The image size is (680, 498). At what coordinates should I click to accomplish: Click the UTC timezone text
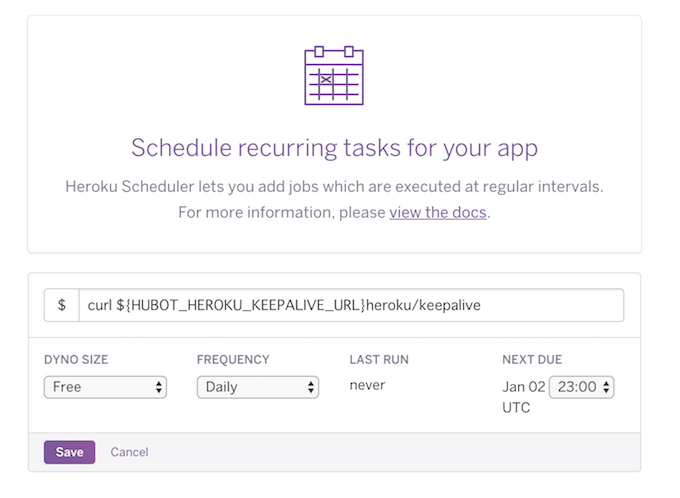coord(516,408)
